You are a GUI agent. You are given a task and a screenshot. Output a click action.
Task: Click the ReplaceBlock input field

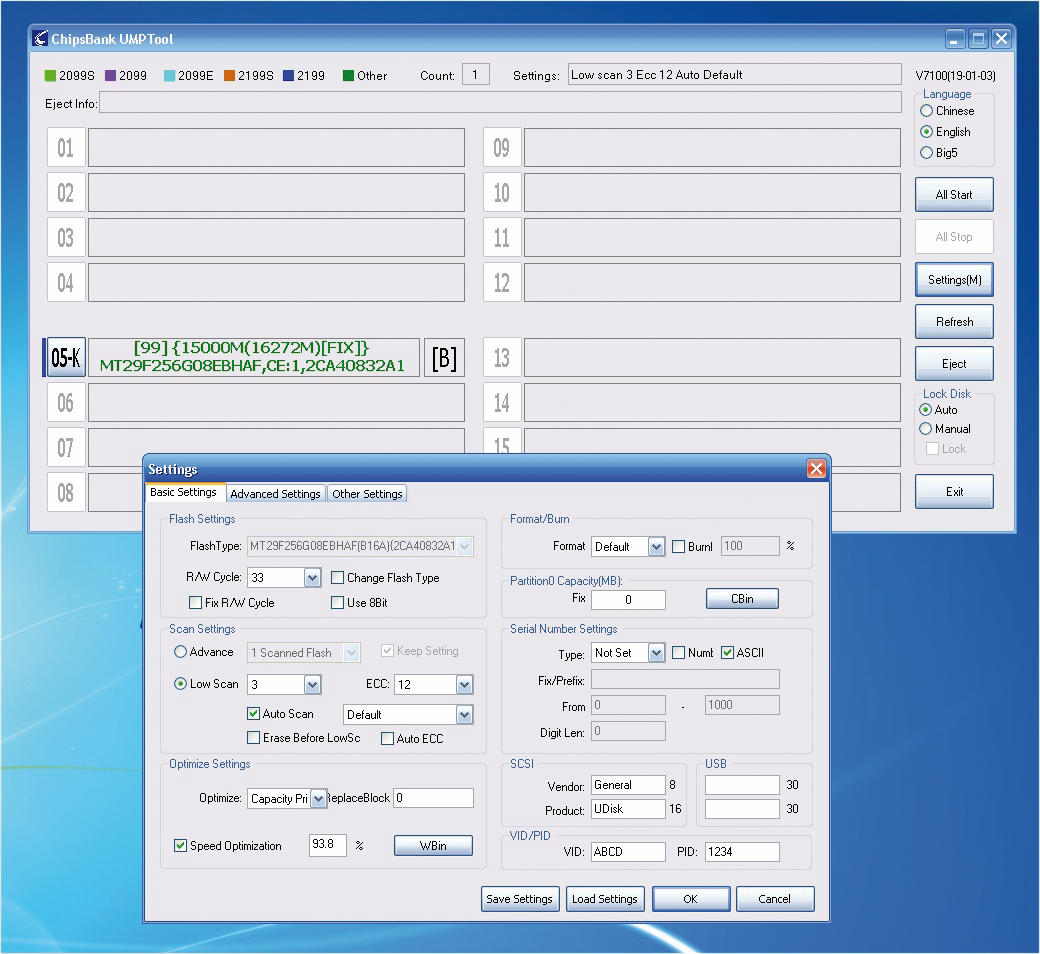(x=433, y=798)
